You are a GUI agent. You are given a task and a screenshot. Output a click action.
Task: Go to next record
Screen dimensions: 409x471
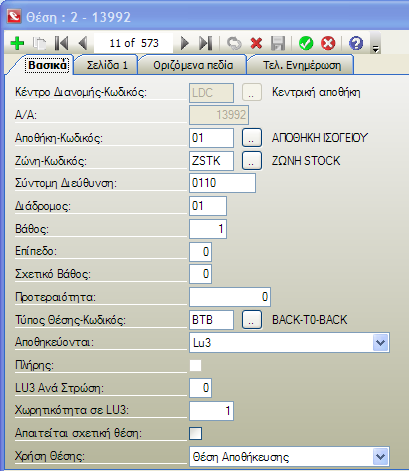point(184,43)
